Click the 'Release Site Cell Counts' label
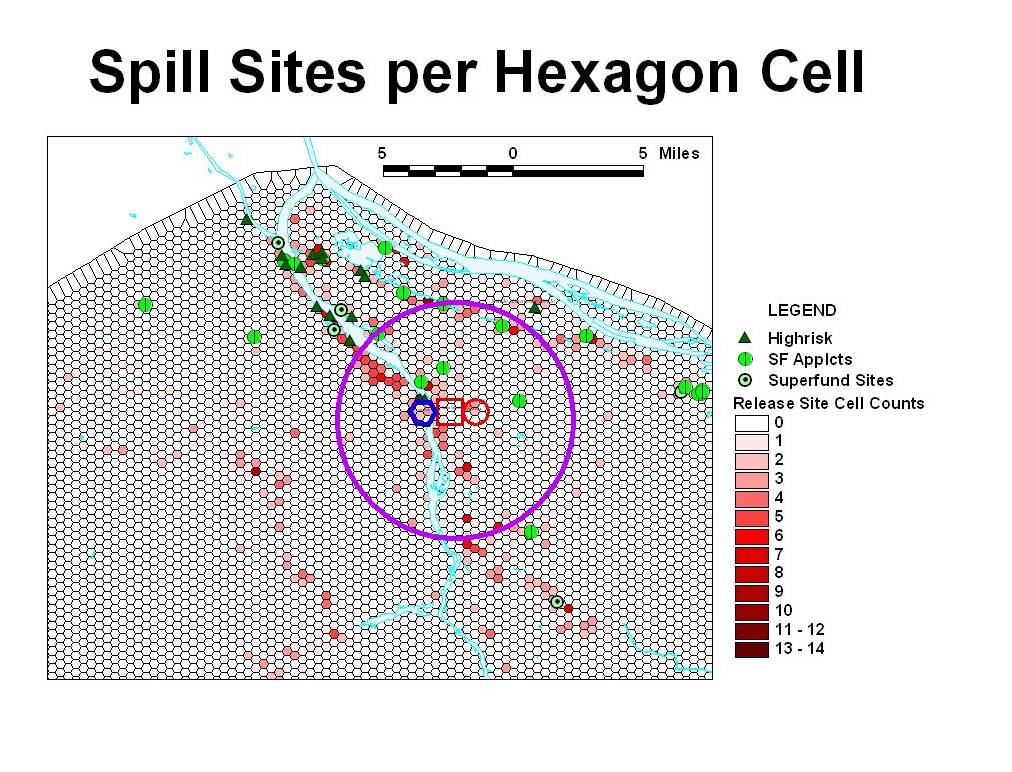This screenshot has height=772, width=1012. pyautogui.click(x=829, y=403)
